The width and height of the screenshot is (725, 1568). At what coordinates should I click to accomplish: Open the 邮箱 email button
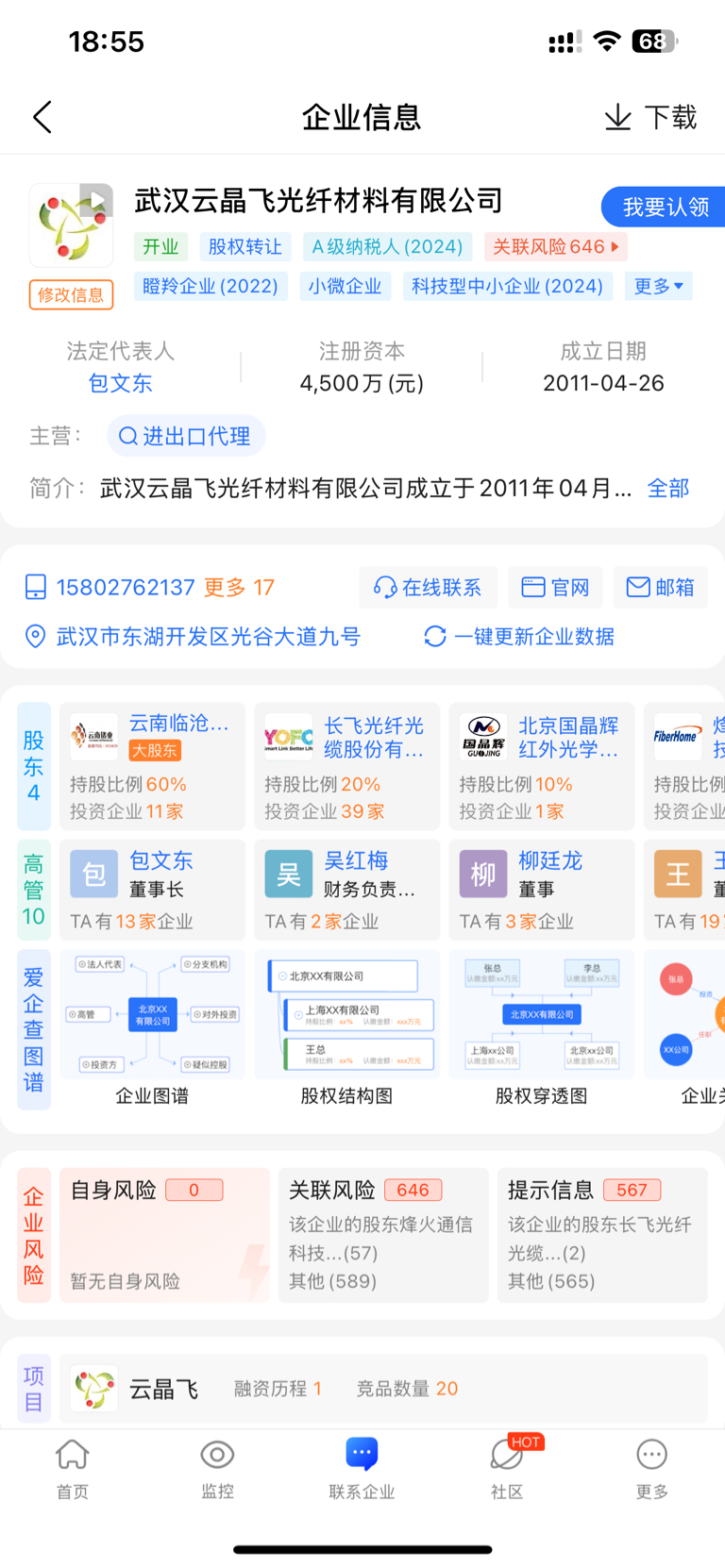660,588
